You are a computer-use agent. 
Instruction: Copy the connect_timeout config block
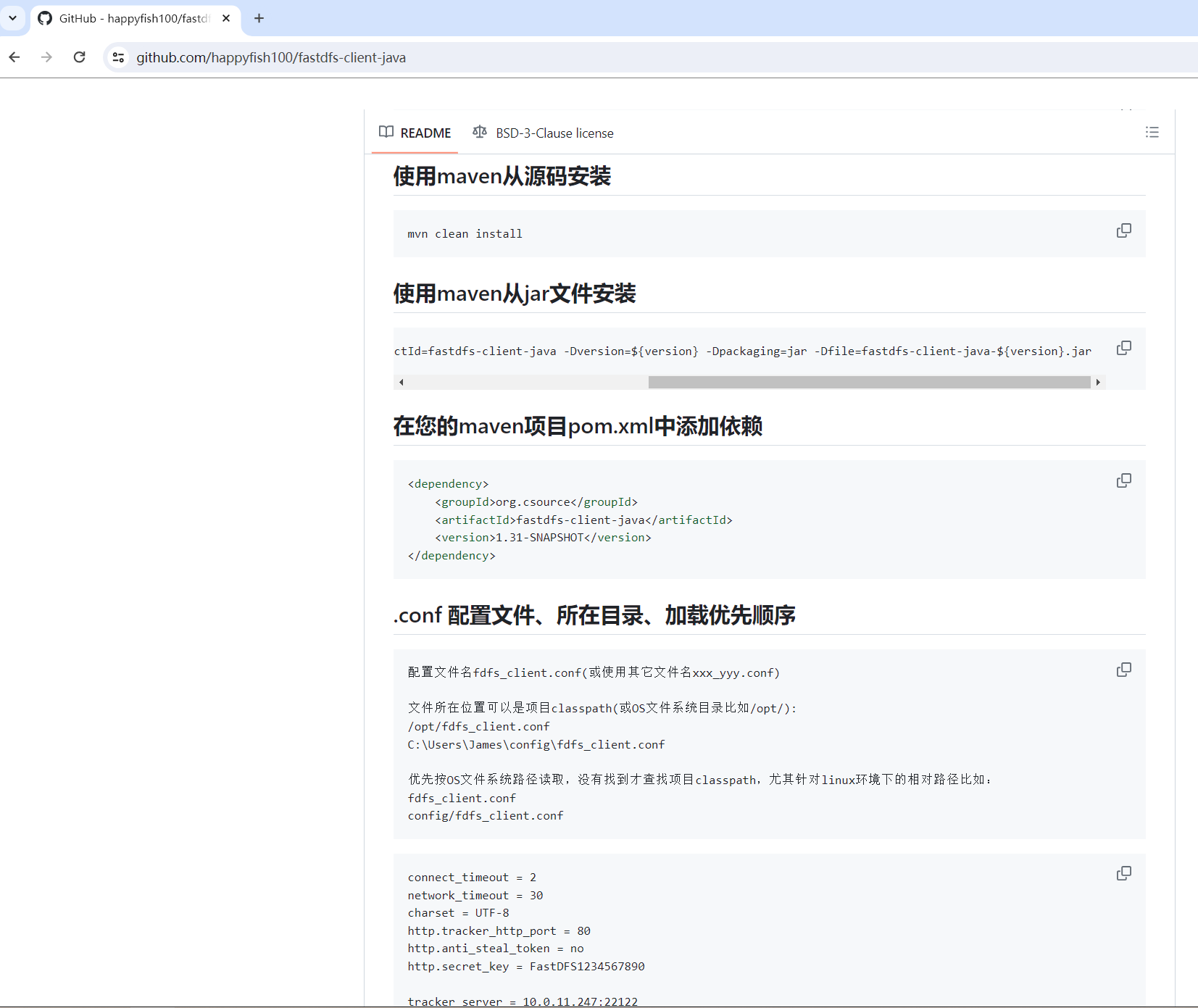point(1124,873)
